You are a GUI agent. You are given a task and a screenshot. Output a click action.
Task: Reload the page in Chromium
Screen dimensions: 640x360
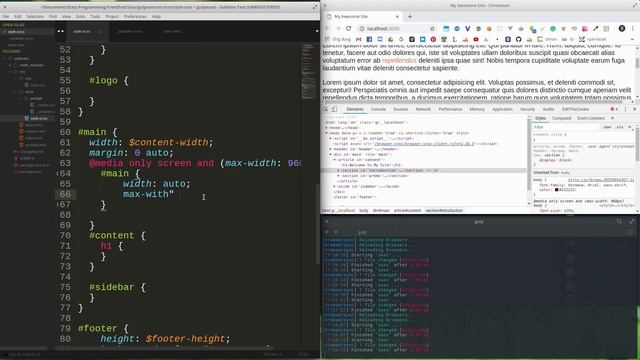pos(349,29)
